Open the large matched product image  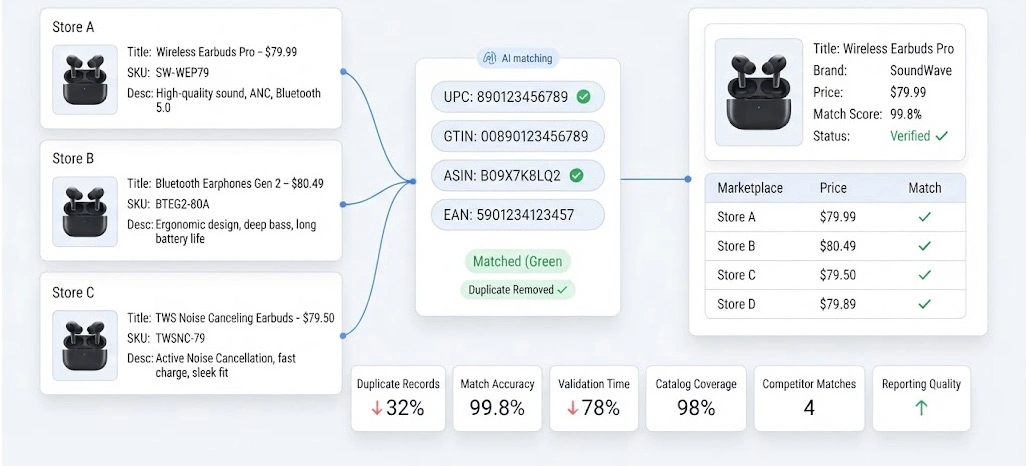[x=759, y=92]
